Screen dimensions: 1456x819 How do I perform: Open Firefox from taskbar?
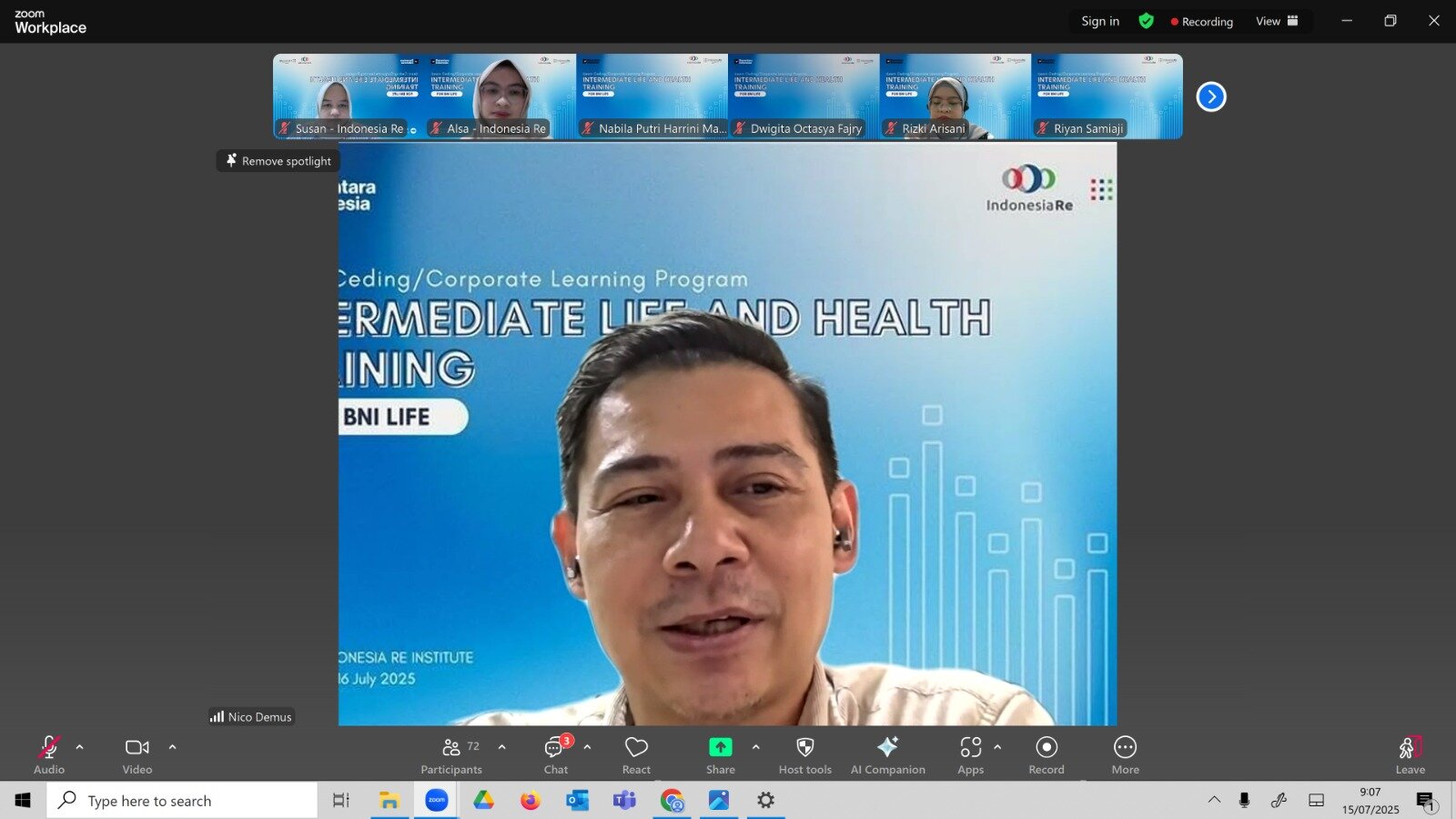[x=531, y=801]
